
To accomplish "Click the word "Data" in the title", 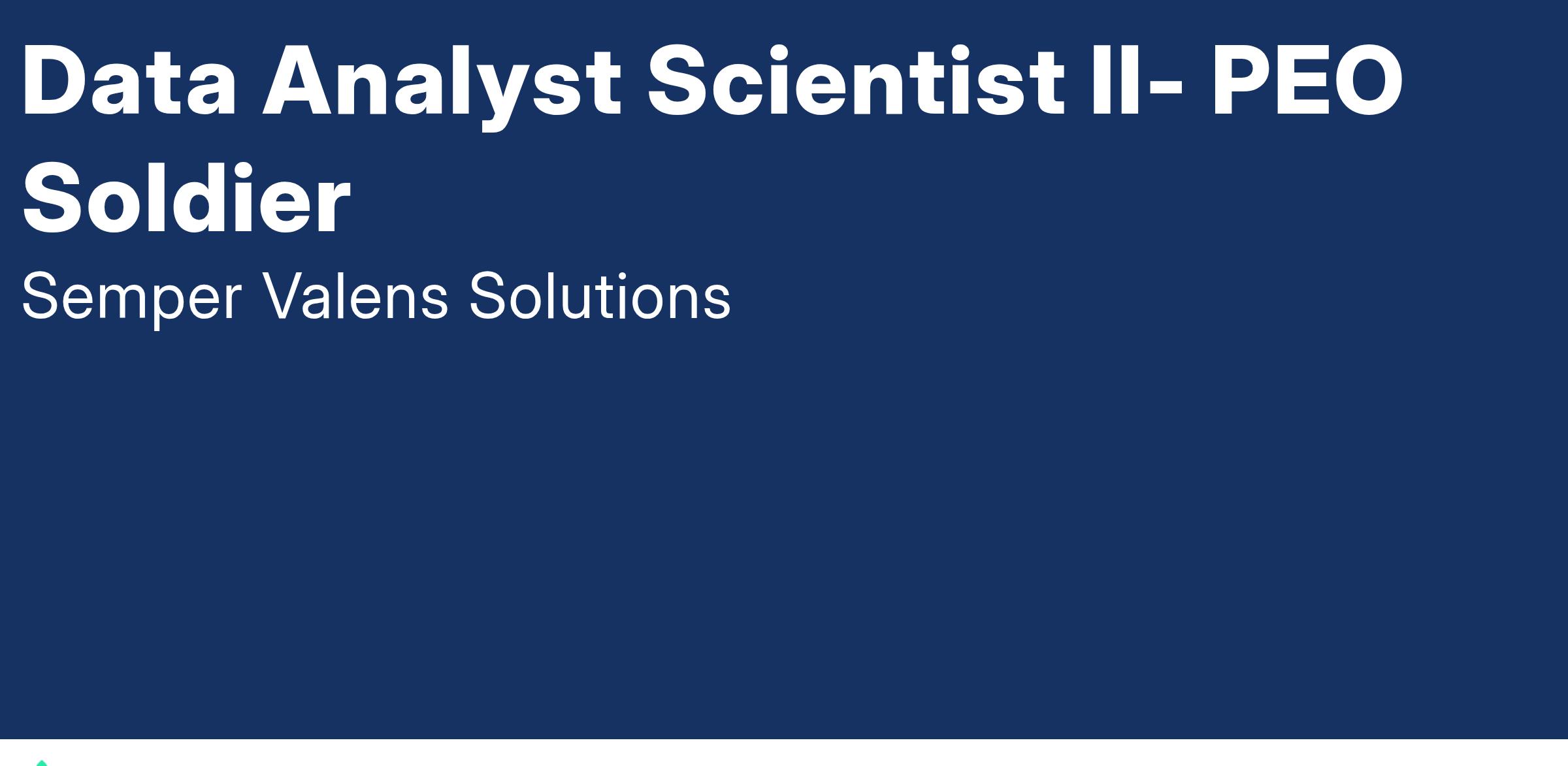I will [129, 81].
